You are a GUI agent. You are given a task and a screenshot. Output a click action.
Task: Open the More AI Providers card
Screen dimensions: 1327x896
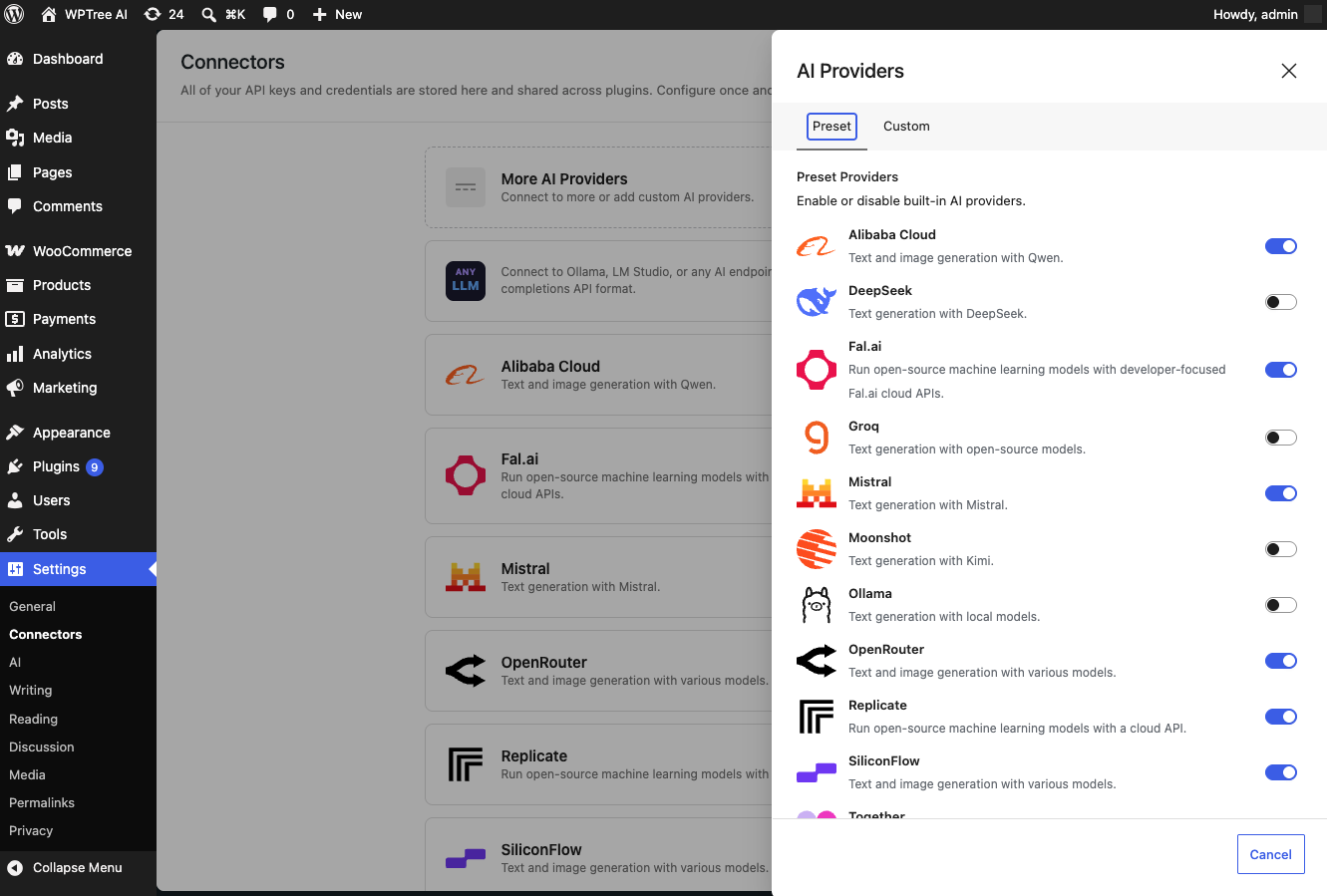click(598, 187)
